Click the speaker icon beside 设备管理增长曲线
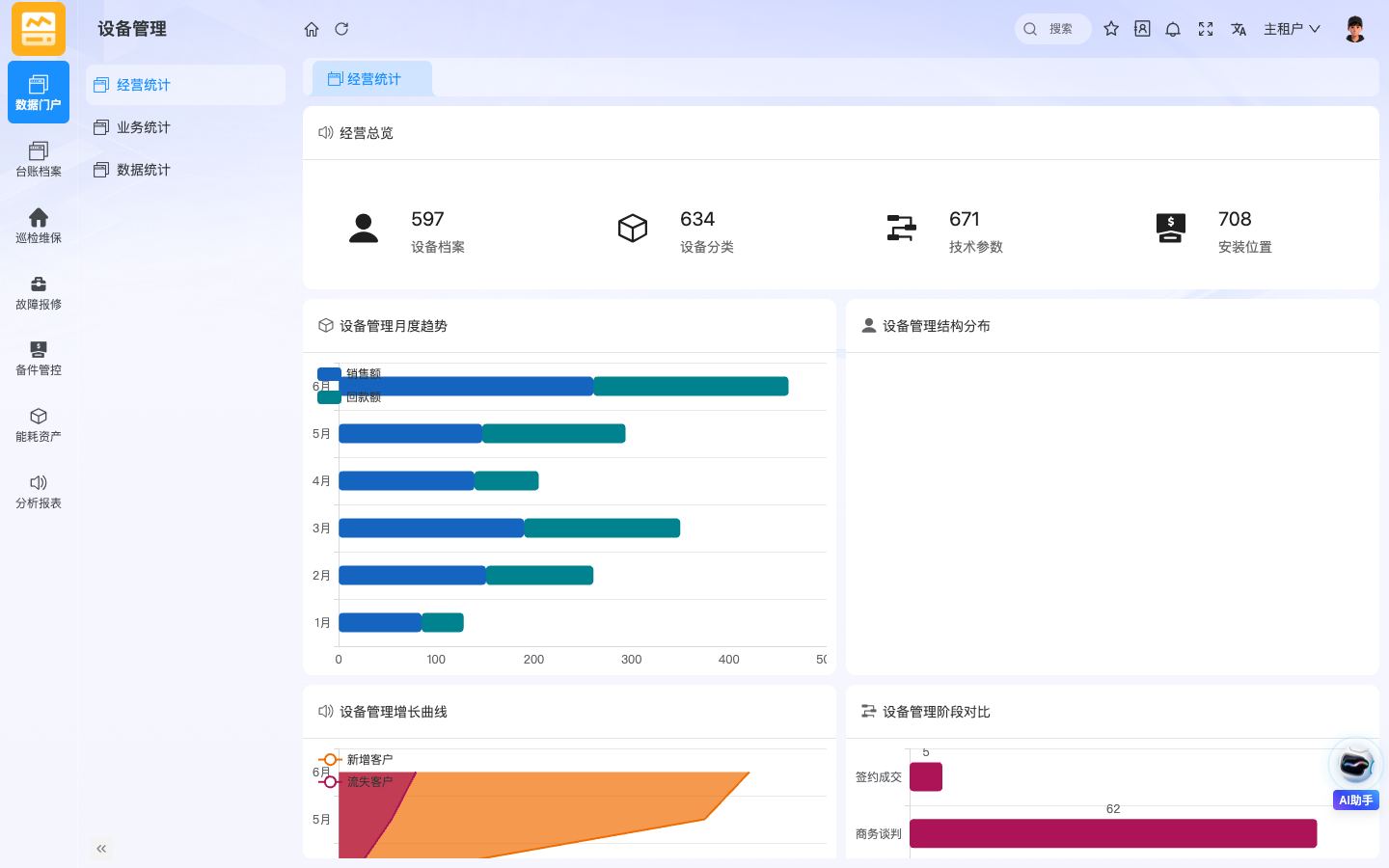 (326, 711)
